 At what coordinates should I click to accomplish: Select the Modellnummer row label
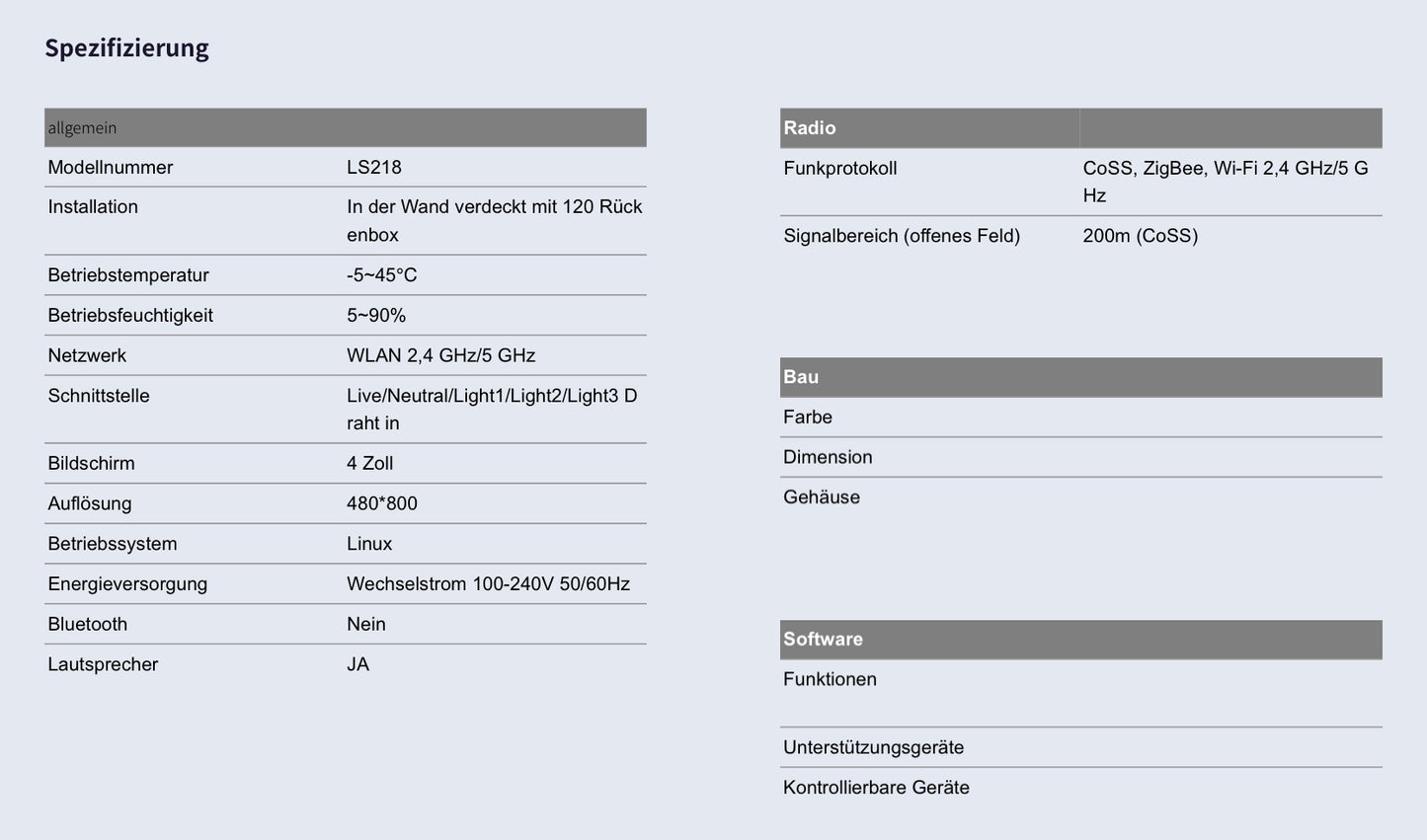(x=110, y=168)
